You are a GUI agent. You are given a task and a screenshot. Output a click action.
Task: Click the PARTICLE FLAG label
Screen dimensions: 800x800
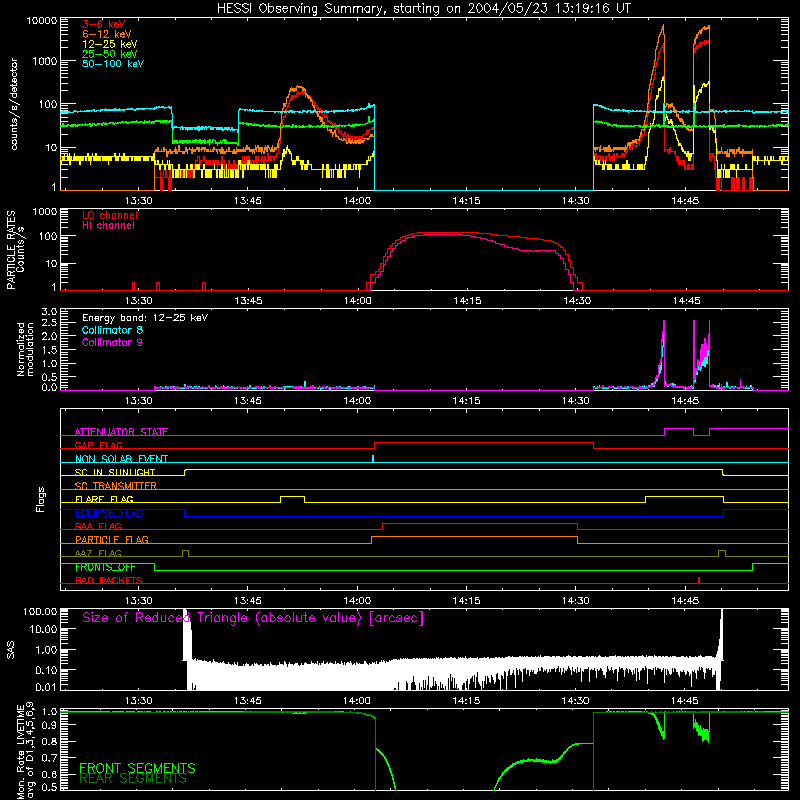tap(112, 539)
